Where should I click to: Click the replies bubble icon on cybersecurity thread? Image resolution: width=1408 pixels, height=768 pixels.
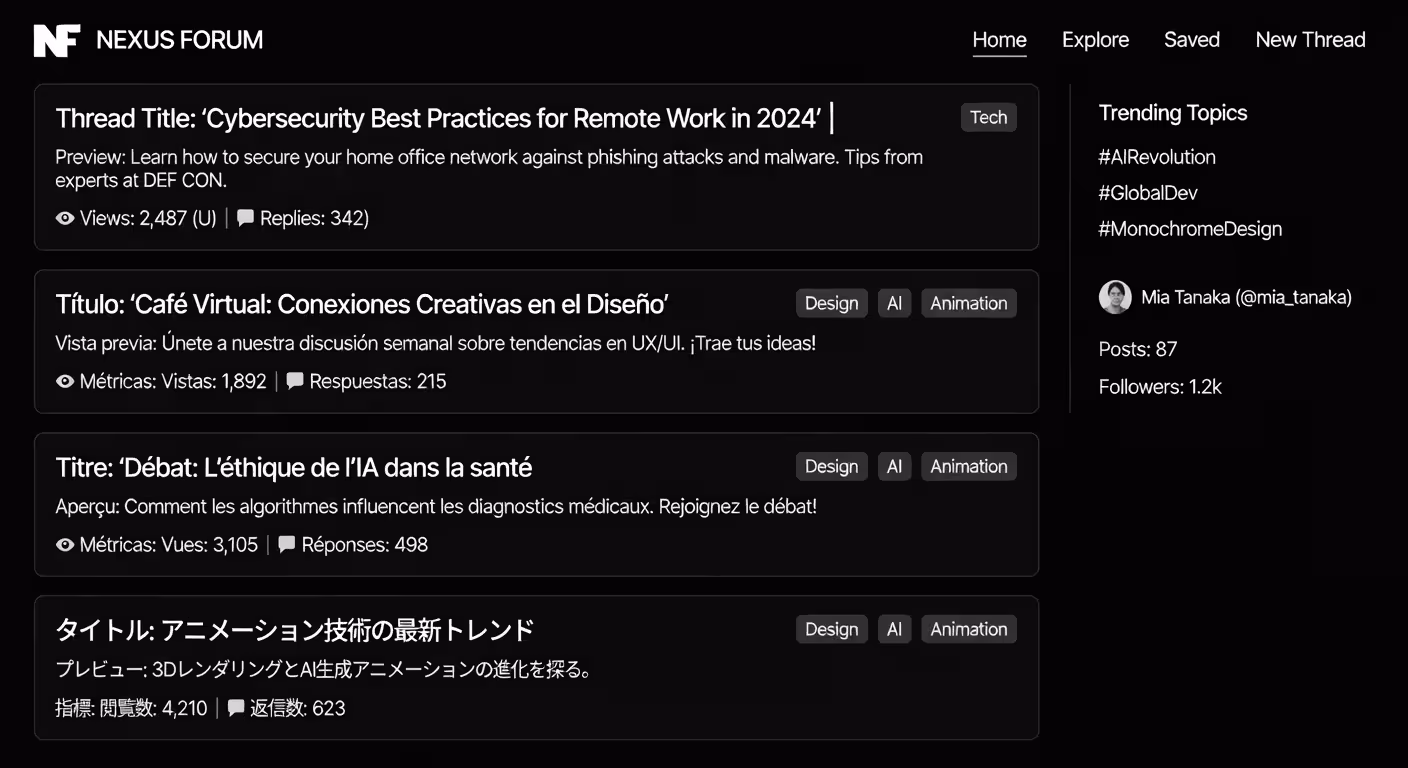point(245,218)
